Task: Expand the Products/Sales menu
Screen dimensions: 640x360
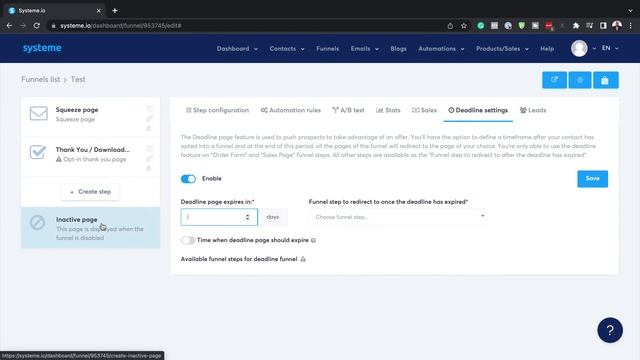Action: pyautogui.click(x=502, y=49)
